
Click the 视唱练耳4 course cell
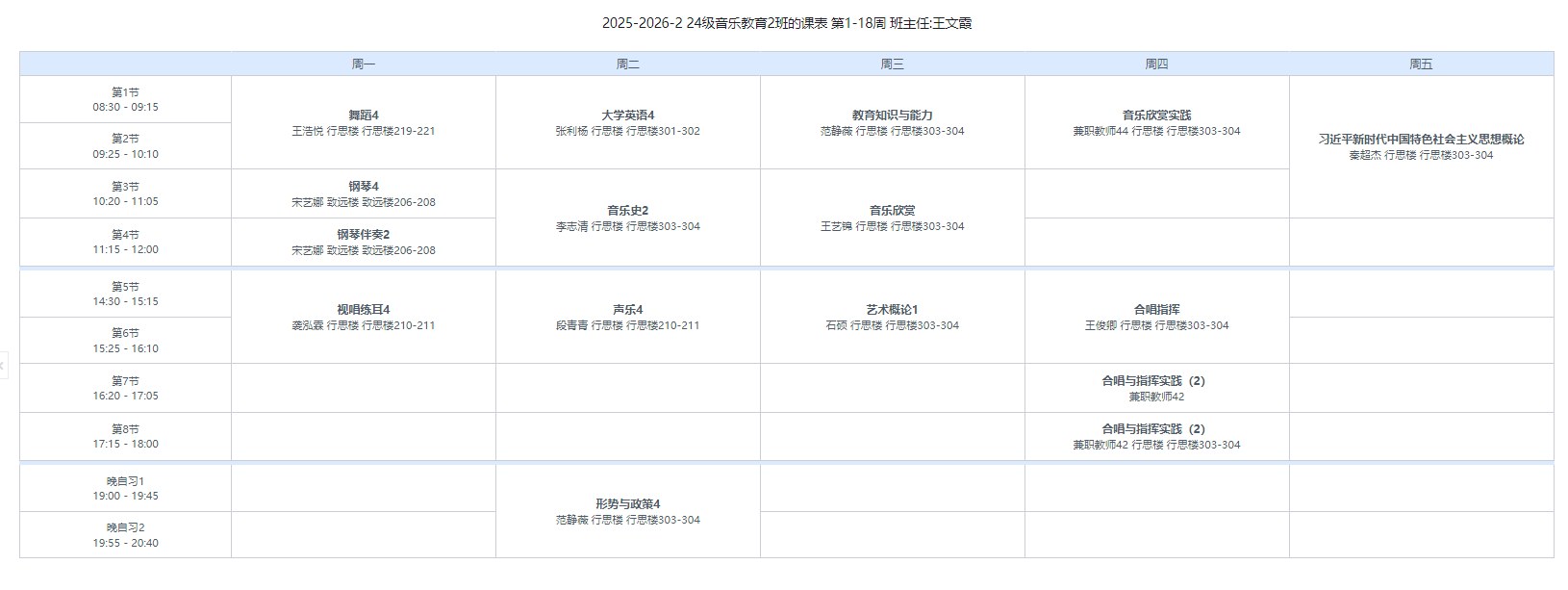[x=364, y=317]
